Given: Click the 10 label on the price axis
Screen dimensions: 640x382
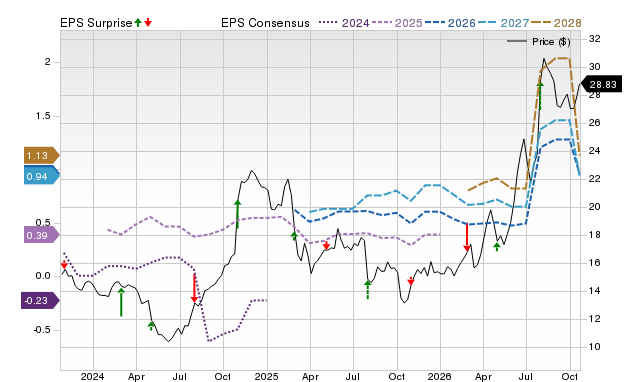Looking at the screenshot, I should (x=595, y=346).
